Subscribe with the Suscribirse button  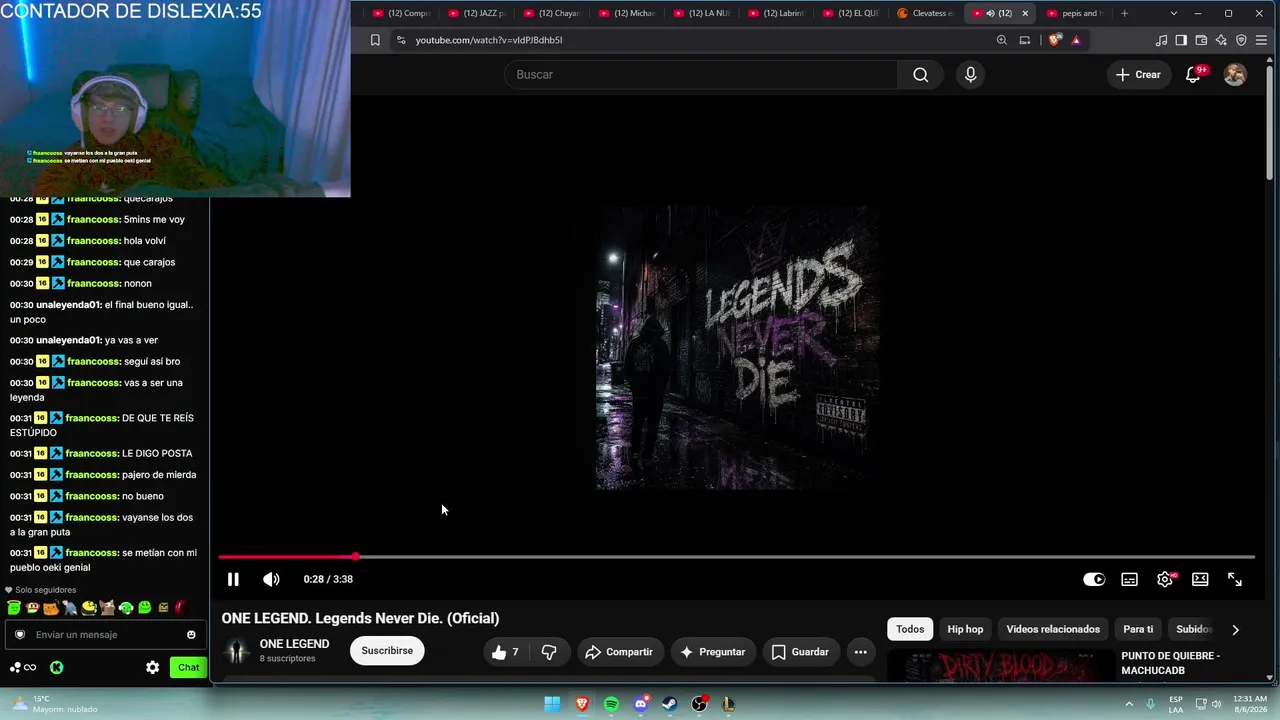387,651
